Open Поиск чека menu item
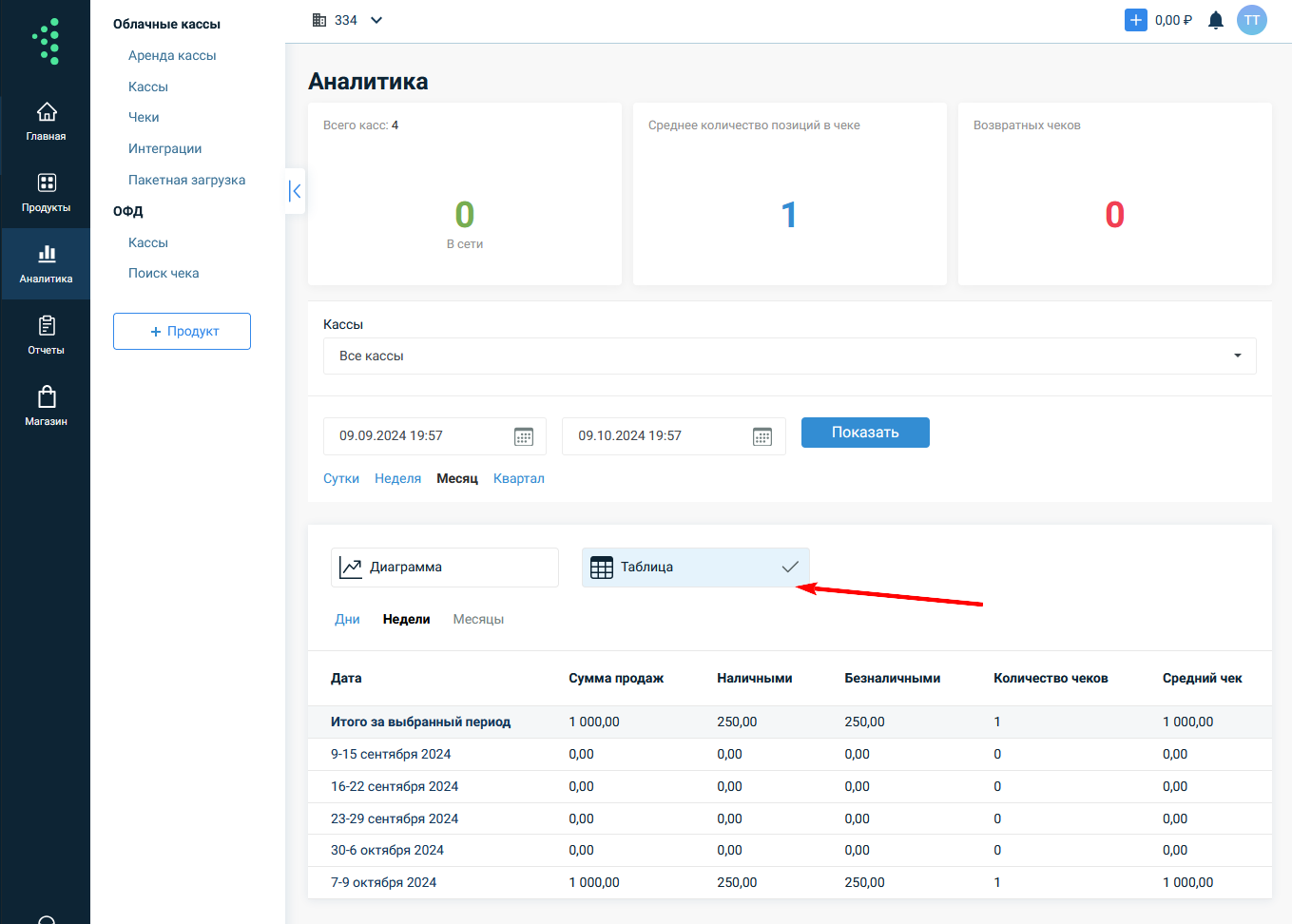The height and width of the screenshot is (924, 1292). point(164,273)
